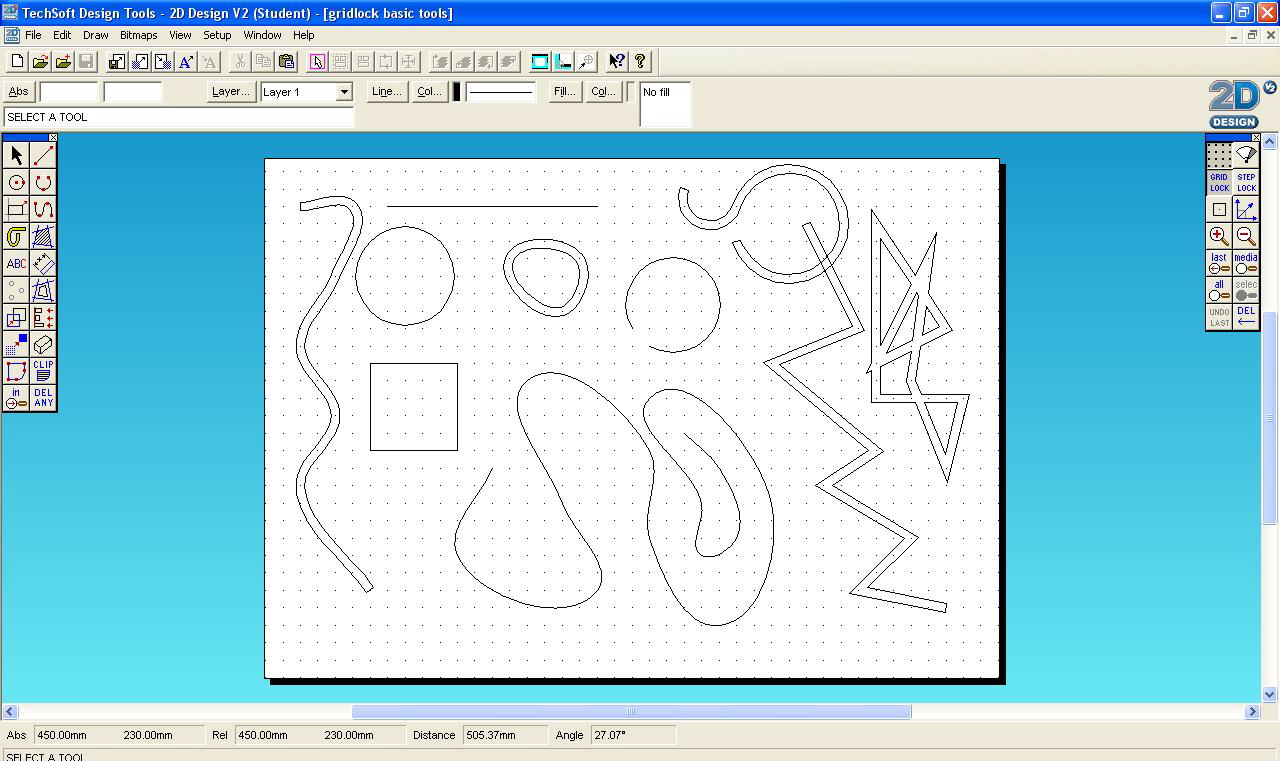1280x761 pixels.
Task: Select the Rectangle drawing tool
Action: [17, 210]
